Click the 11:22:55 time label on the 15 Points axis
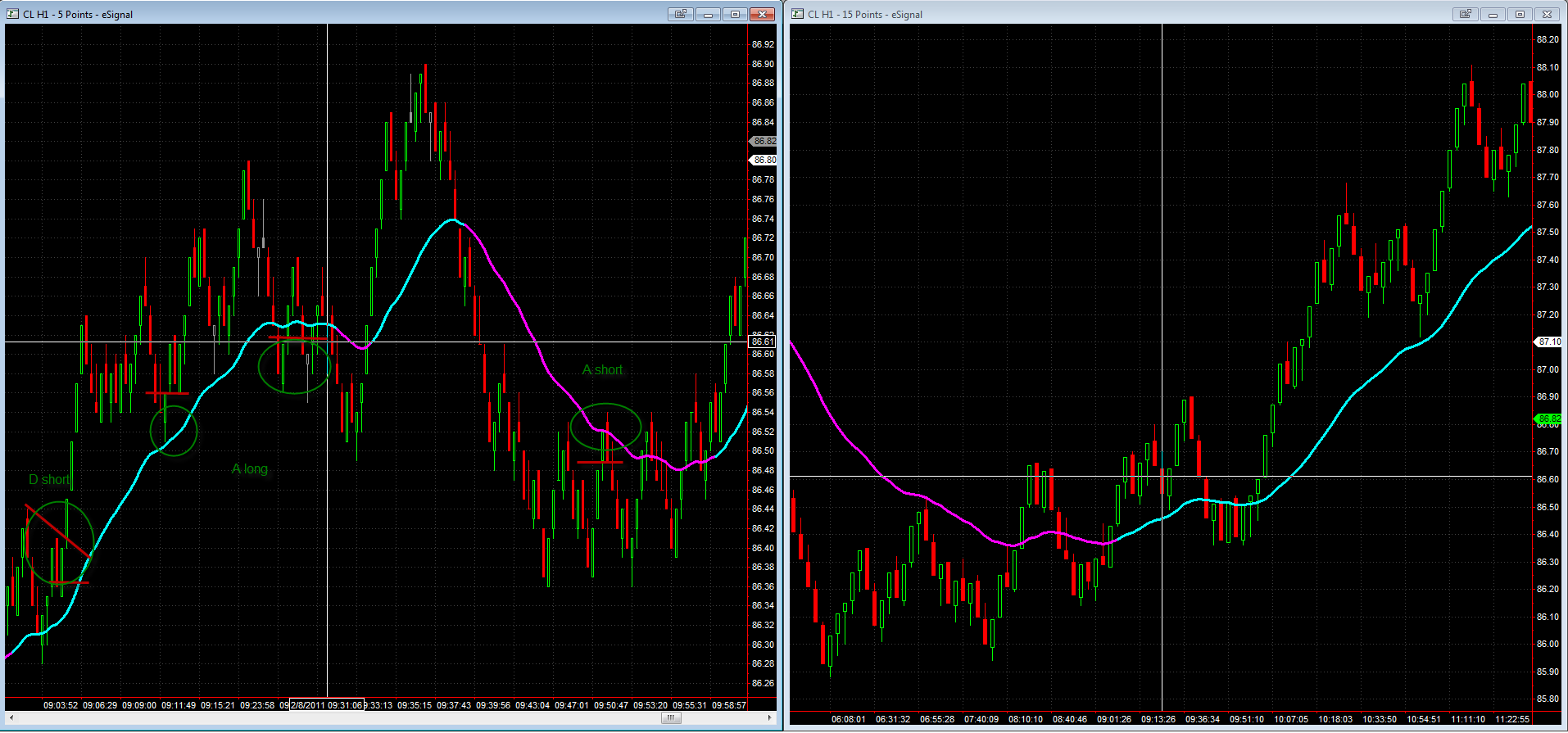The height and width of the screenshot is (733, 1568). (x=1512, y=719)
